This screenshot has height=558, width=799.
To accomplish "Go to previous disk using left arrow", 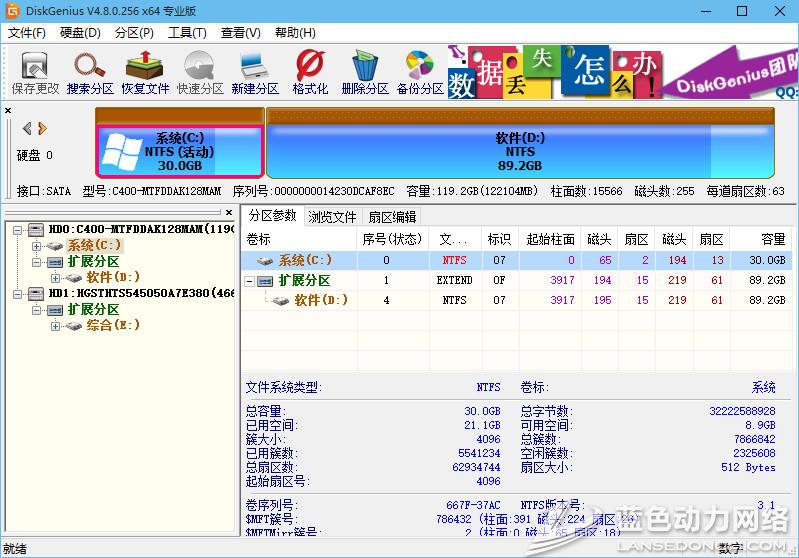I will click(x=27, y=128).
